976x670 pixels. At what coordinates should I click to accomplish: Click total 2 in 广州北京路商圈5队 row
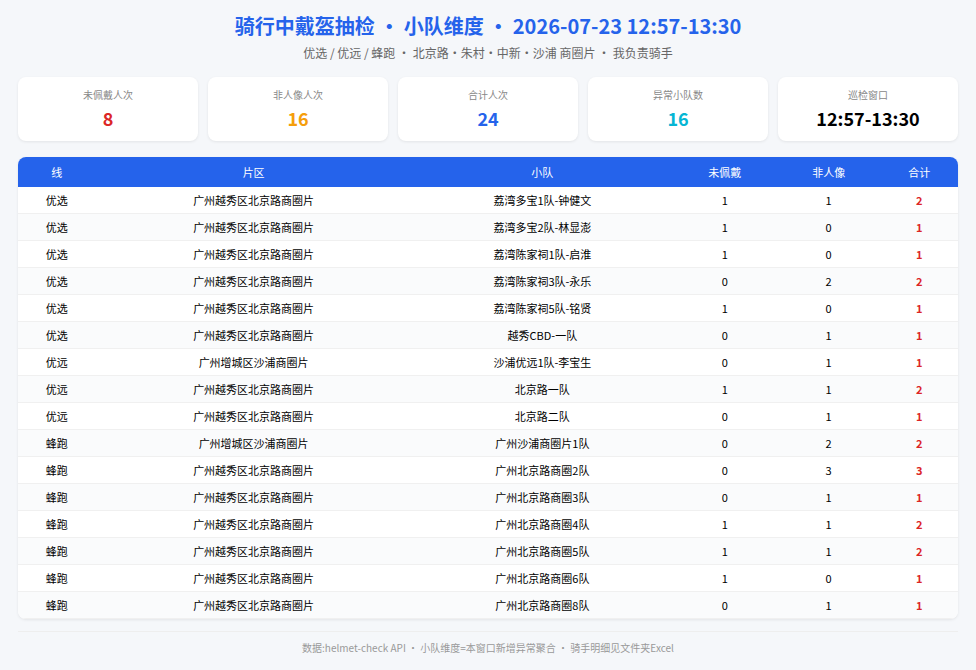click(919, 552)
